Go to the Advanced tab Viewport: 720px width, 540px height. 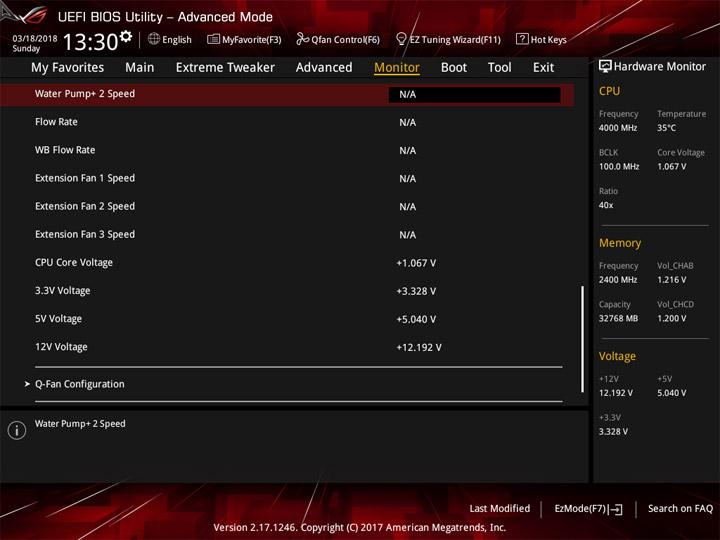pyautogui.click(x=324, y=68)
